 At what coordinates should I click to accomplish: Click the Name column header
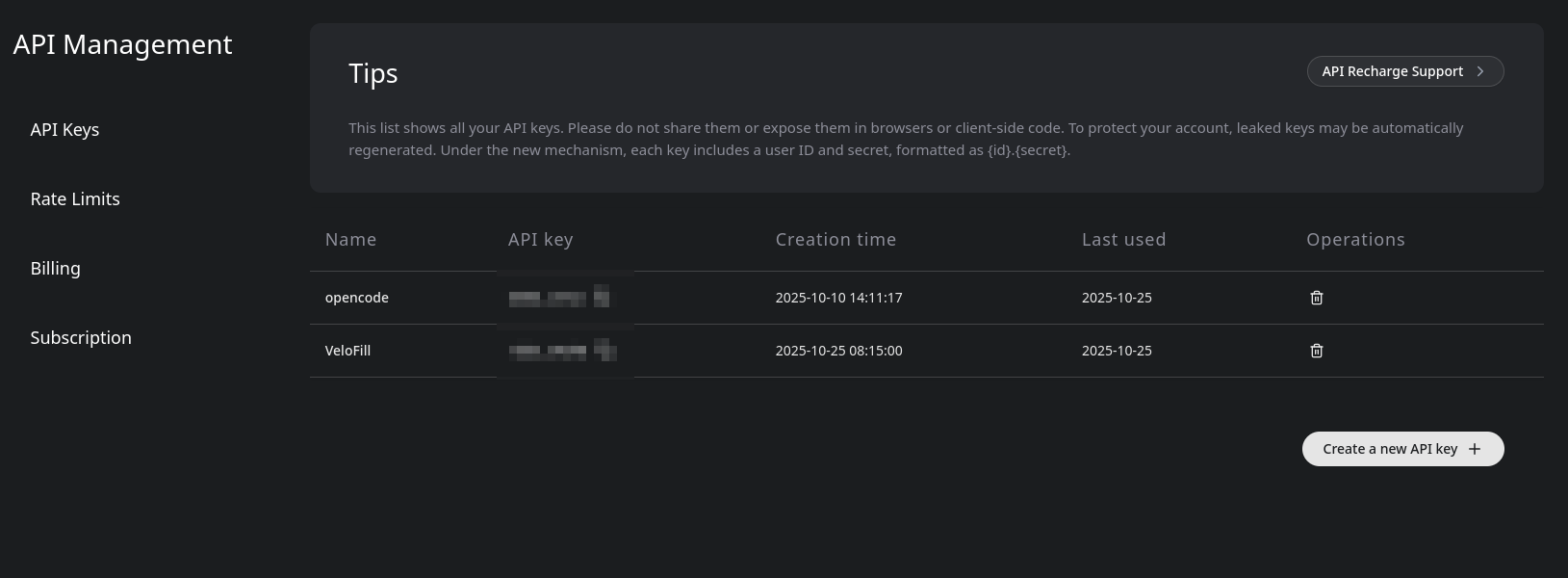pyautogui.click(x=350, y=240)
